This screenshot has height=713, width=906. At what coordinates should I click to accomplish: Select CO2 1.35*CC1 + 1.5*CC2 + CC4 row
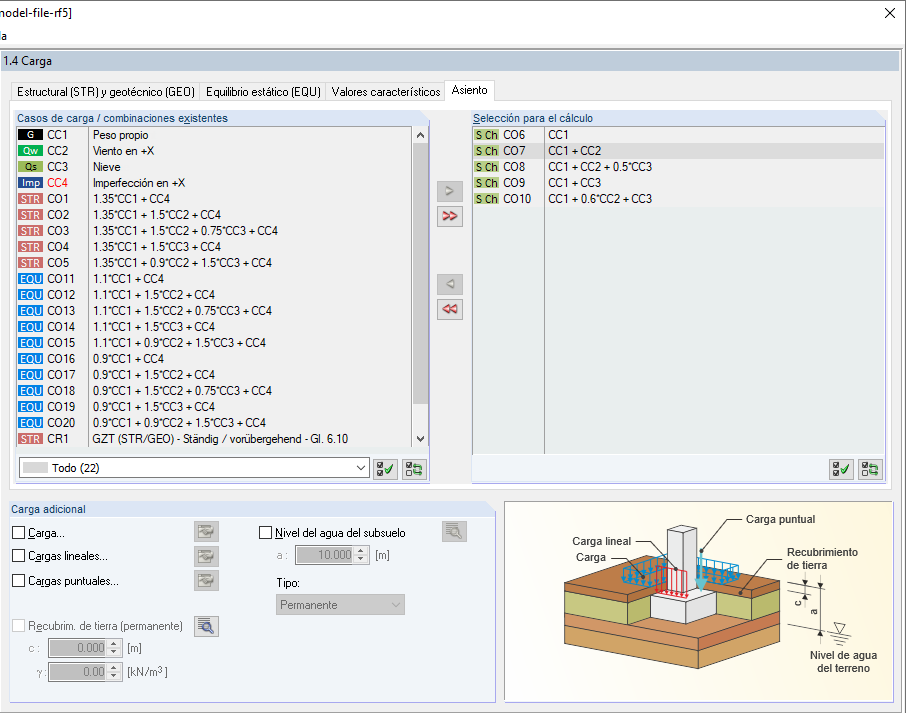click(214, 215)
